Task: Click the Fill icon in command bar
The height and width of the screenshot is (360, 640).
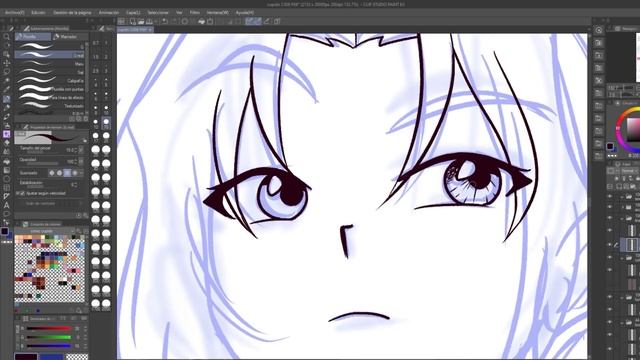Action: click(x=201, y=21)
